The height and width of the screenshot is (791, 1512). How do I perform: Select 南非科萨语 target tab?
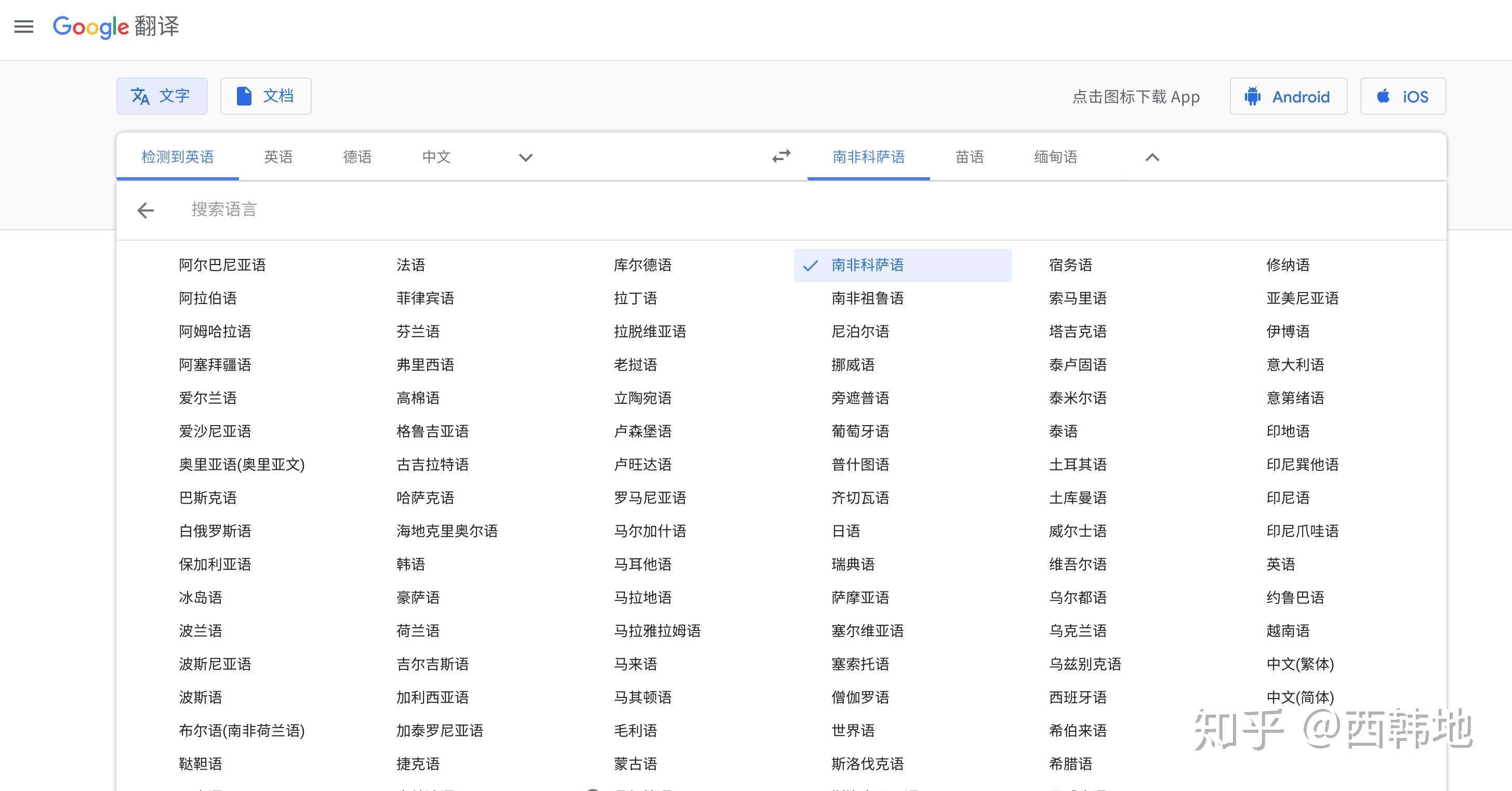(869, 157)
